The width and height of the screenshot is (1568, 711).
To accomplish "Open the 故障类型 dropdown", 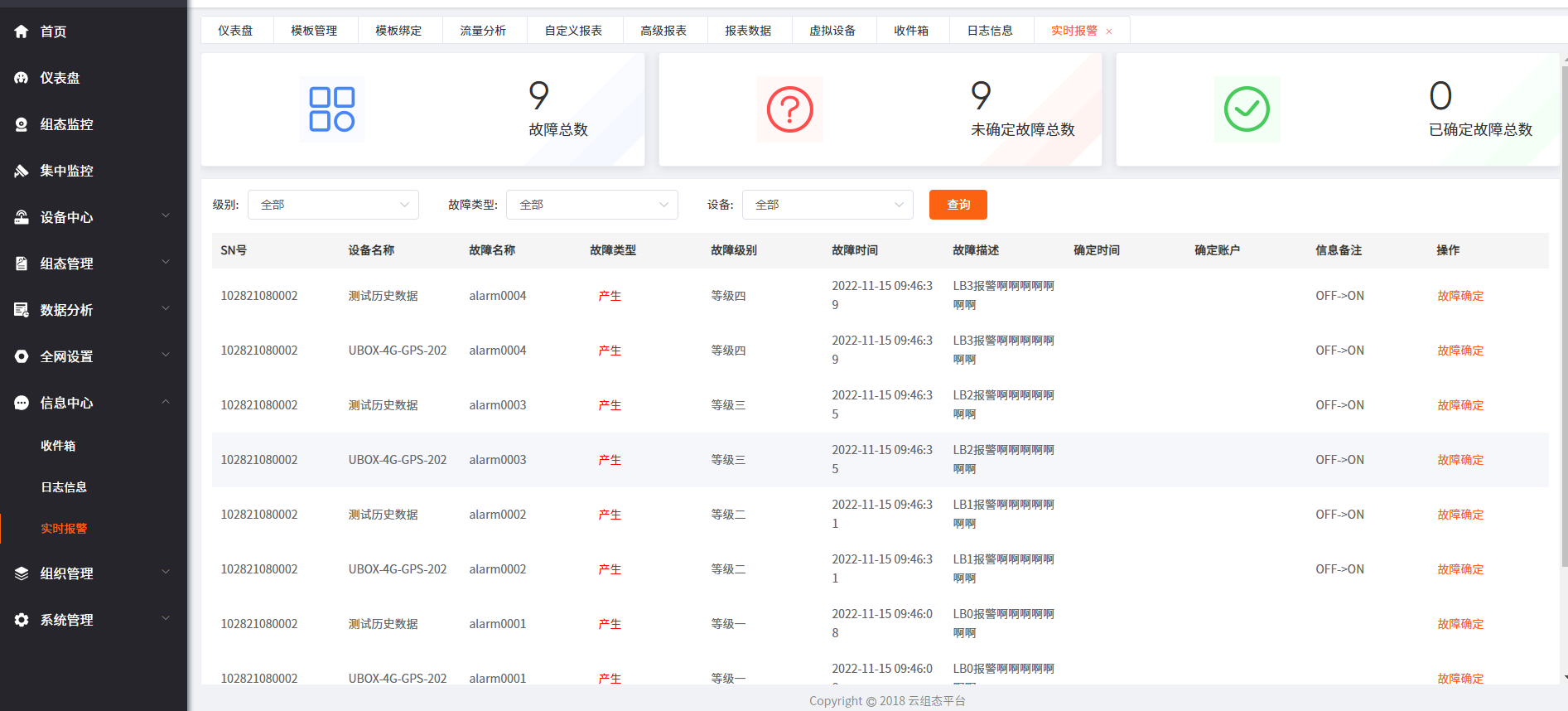I will tap(592, 205).
